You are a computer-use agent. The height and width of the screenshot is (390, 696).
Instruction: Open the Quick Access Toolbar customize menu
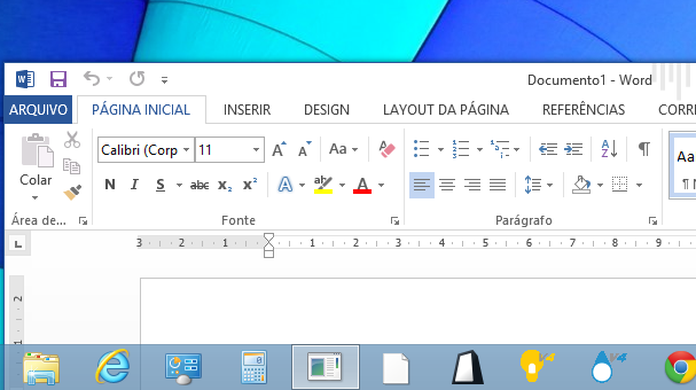point(164,80)
